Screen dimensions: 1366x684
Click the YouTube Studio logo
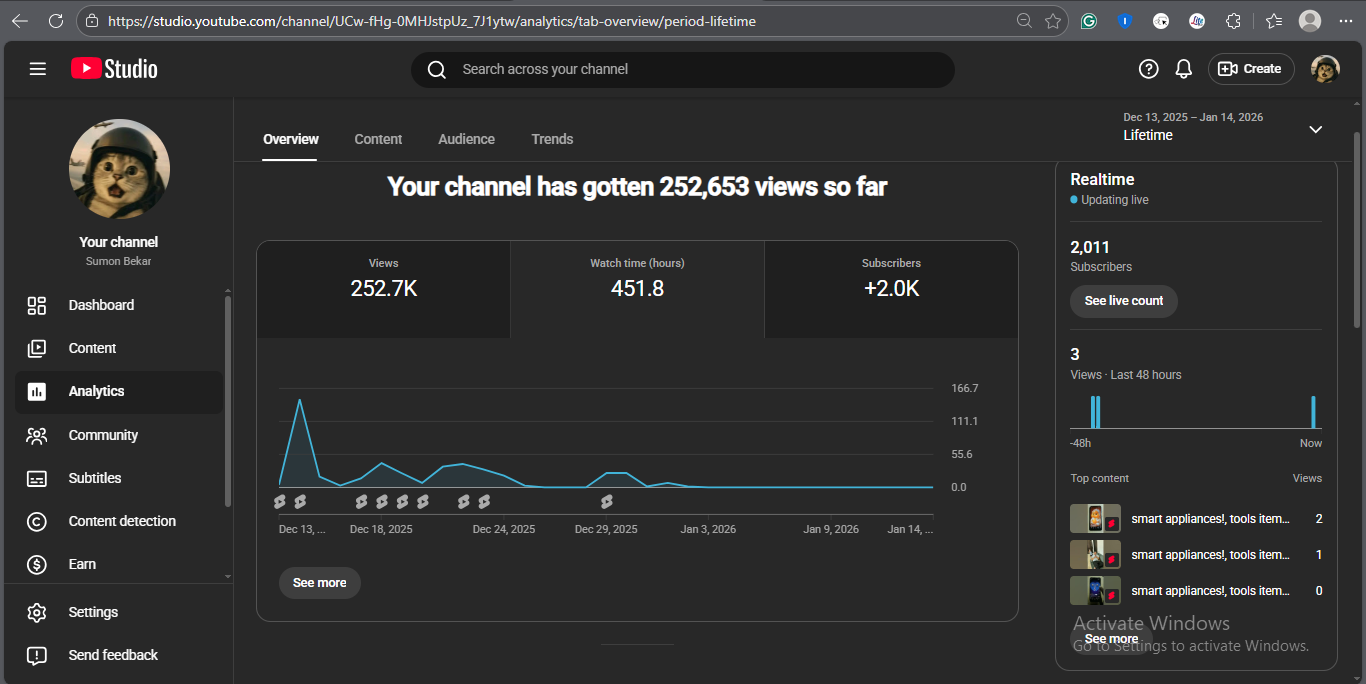(x=114, y=69)
